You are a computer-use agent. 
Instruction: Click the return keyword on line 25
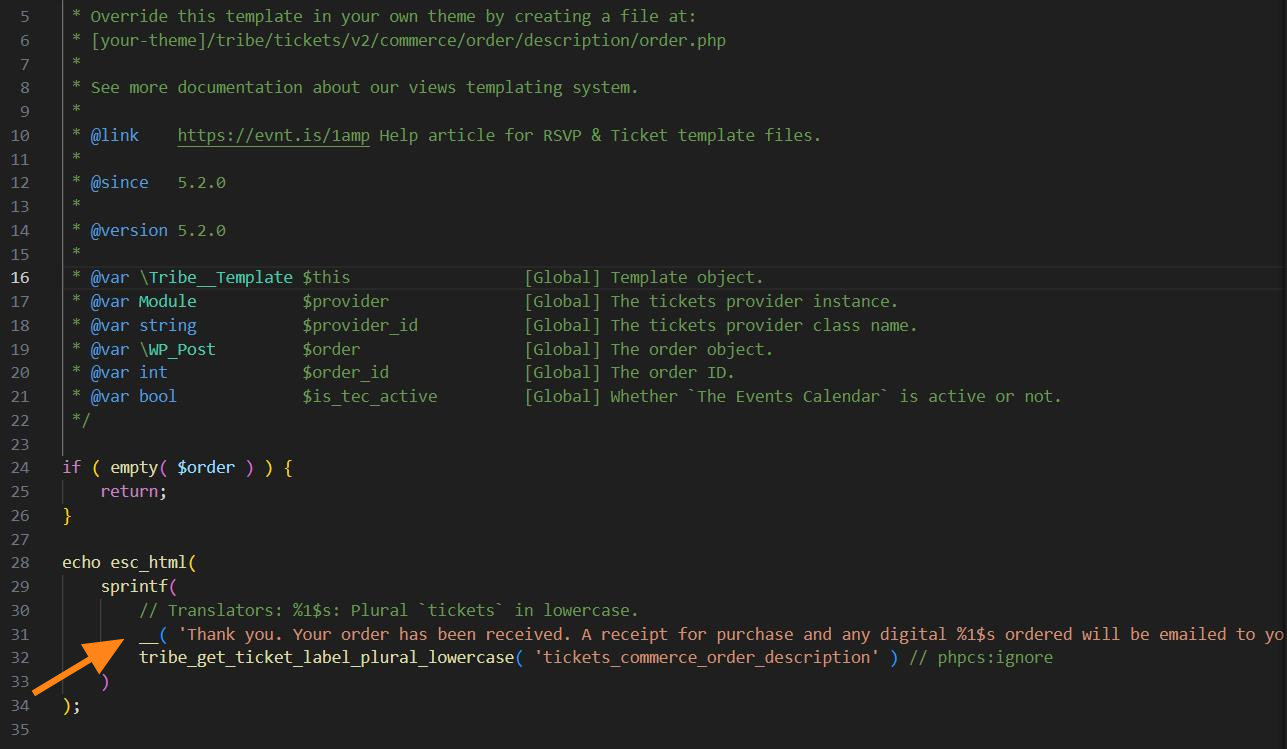(x=129, y=492)
